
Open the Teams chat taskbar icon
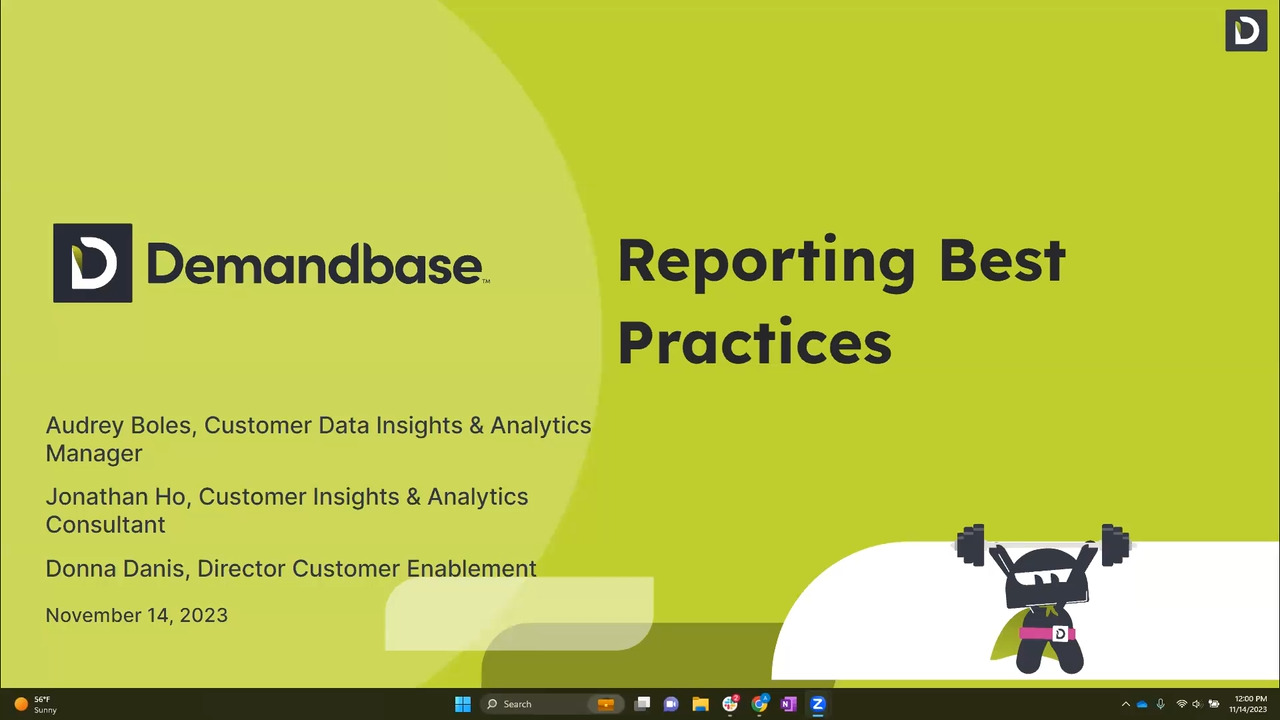671,704
